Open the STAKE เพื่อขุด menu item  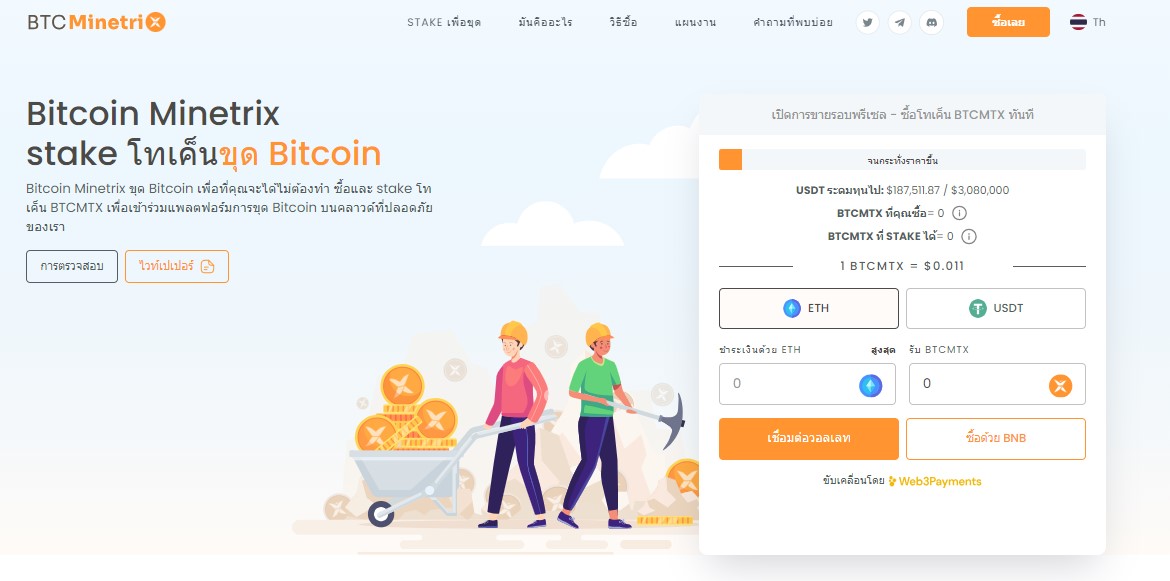pos(444,22)
